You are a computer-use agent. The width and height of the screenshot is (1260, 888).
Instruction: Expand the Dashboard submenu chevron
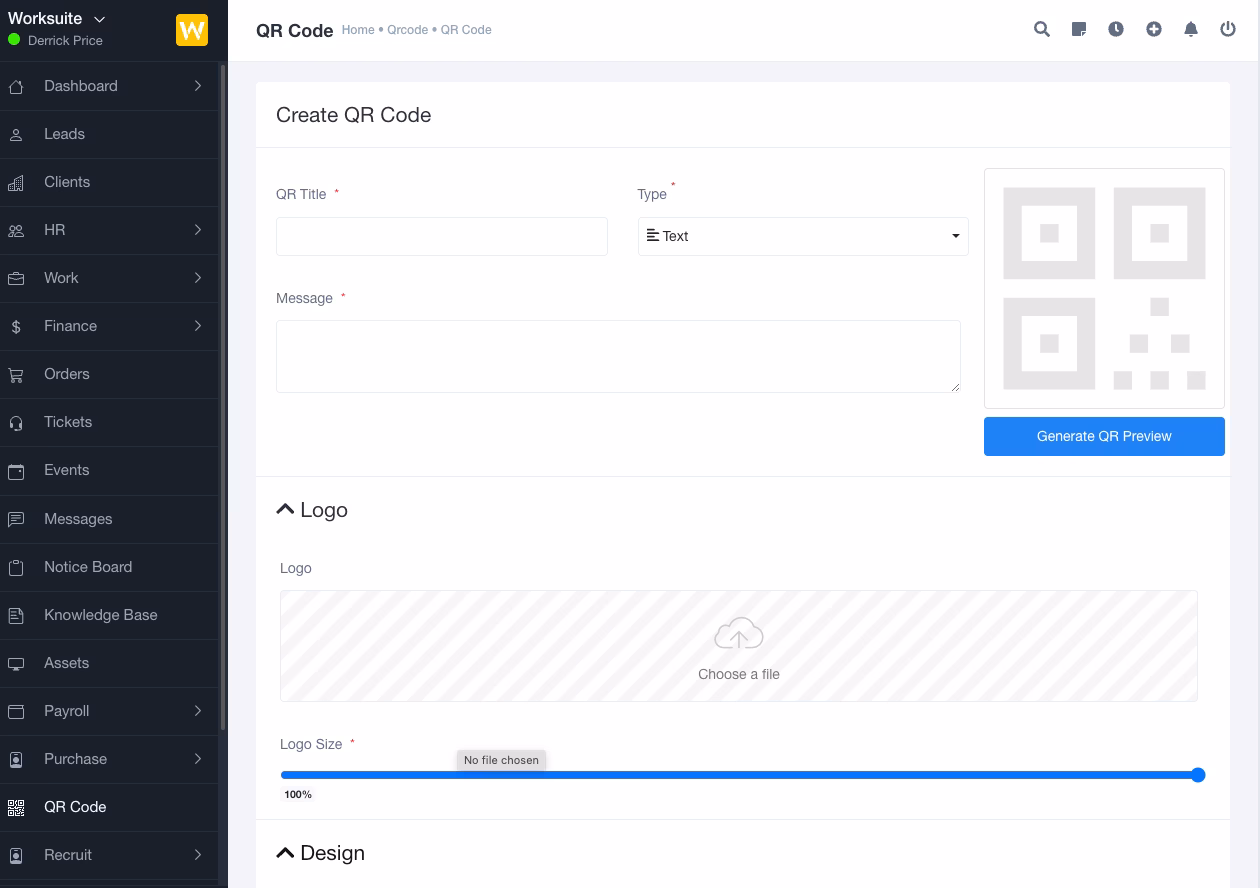tap(198, 86)
